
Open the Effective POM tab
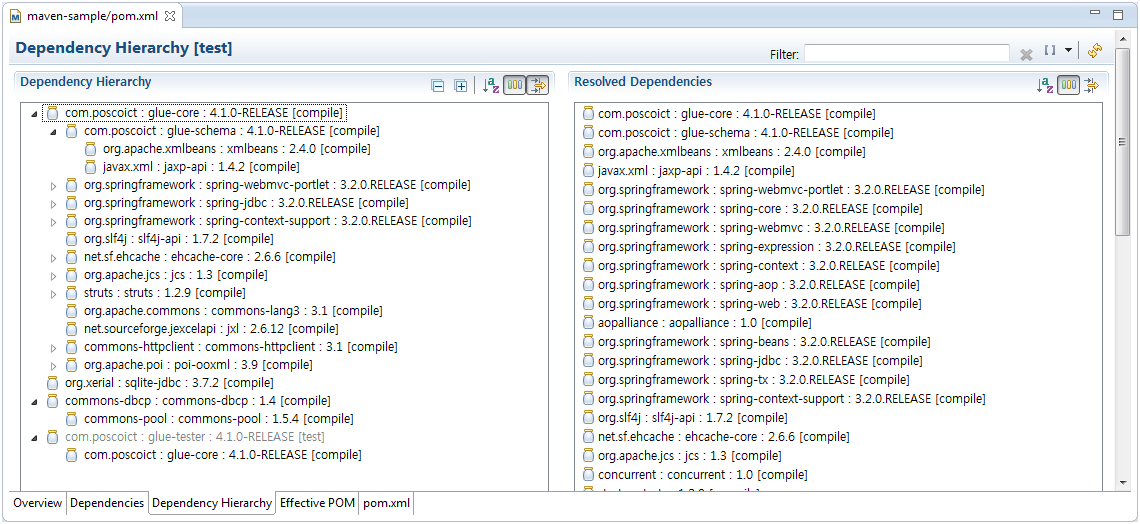tap(318, 503)
